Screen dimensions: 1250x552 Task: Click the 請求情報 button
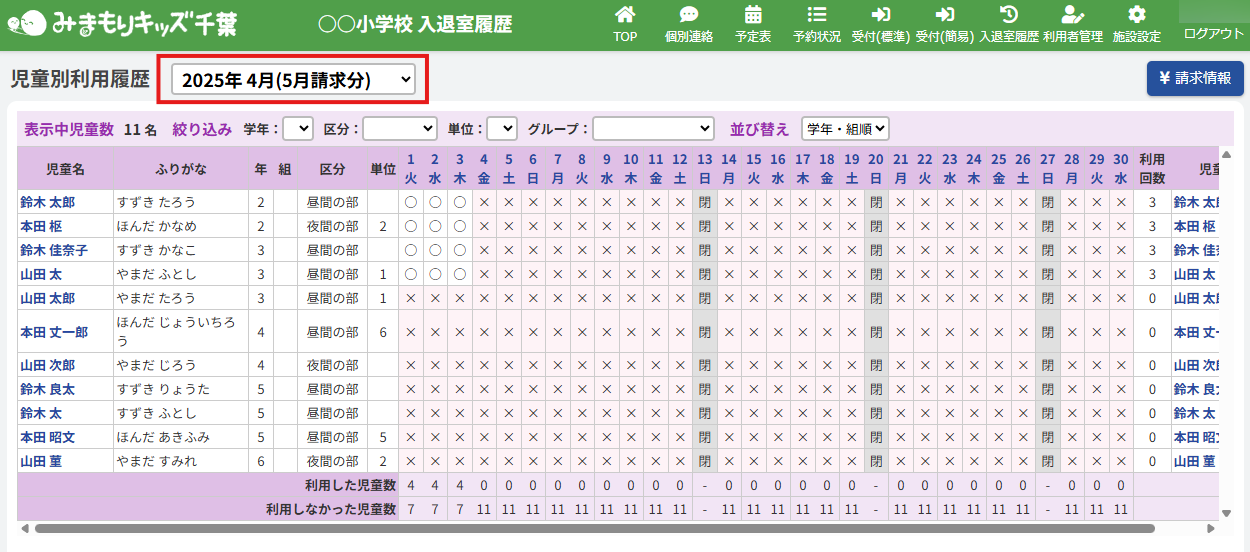(x=1195, y=78)
